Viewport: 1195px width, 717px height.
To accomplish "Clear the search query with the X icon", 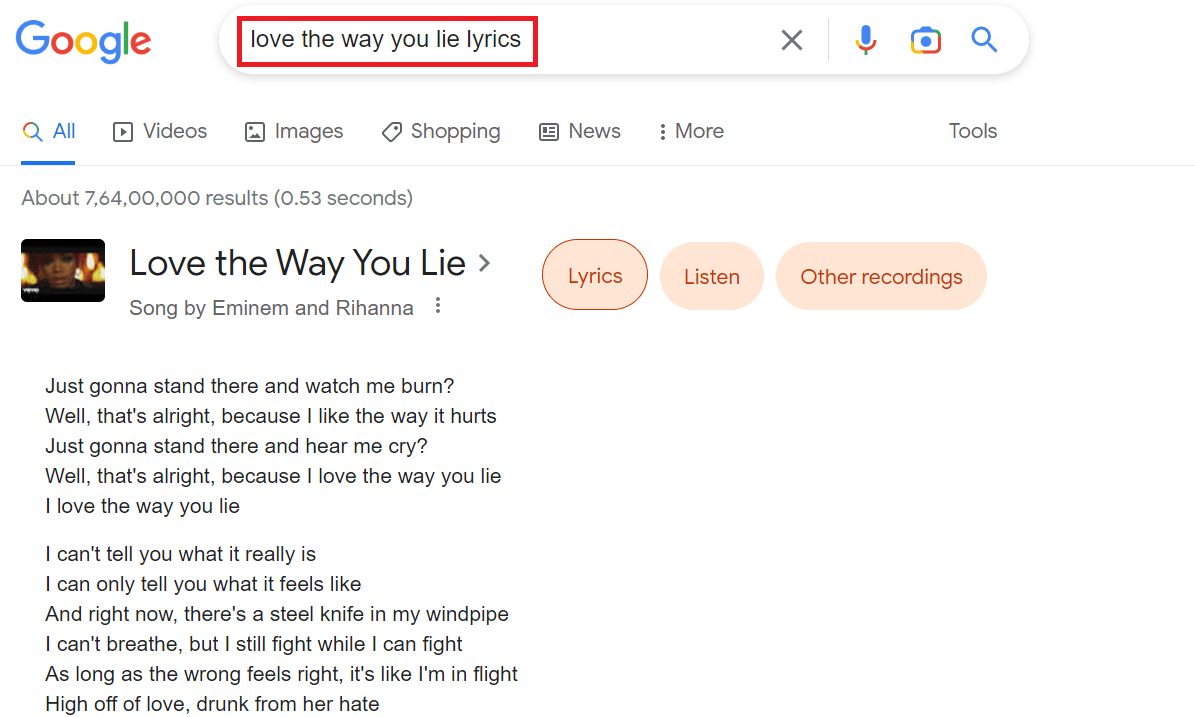I will click(792, 40).
